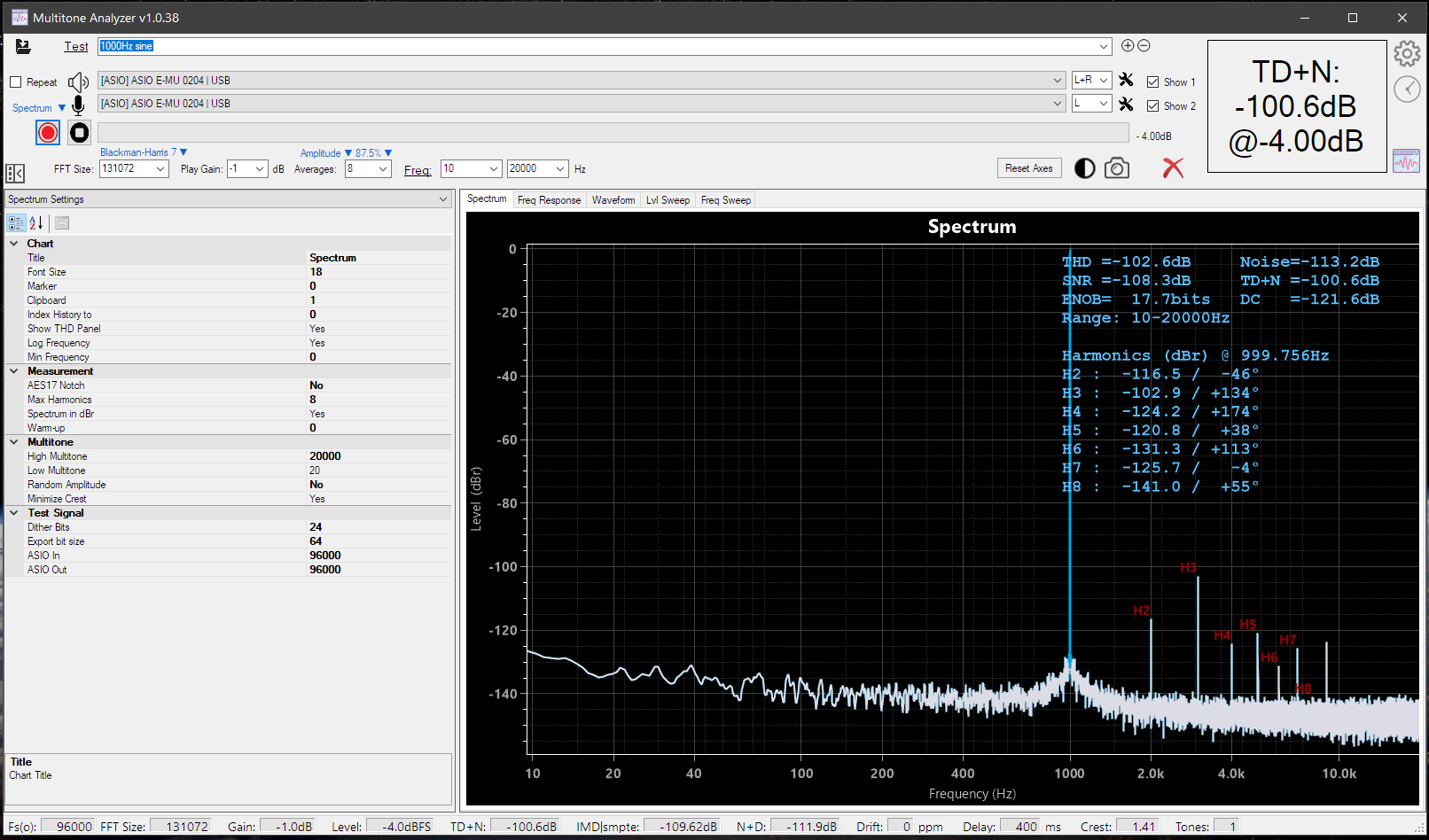Open input device settings wrench icon beside Show 2
The width and height of the screenshot is (1429, 840).
[1126, 104]
